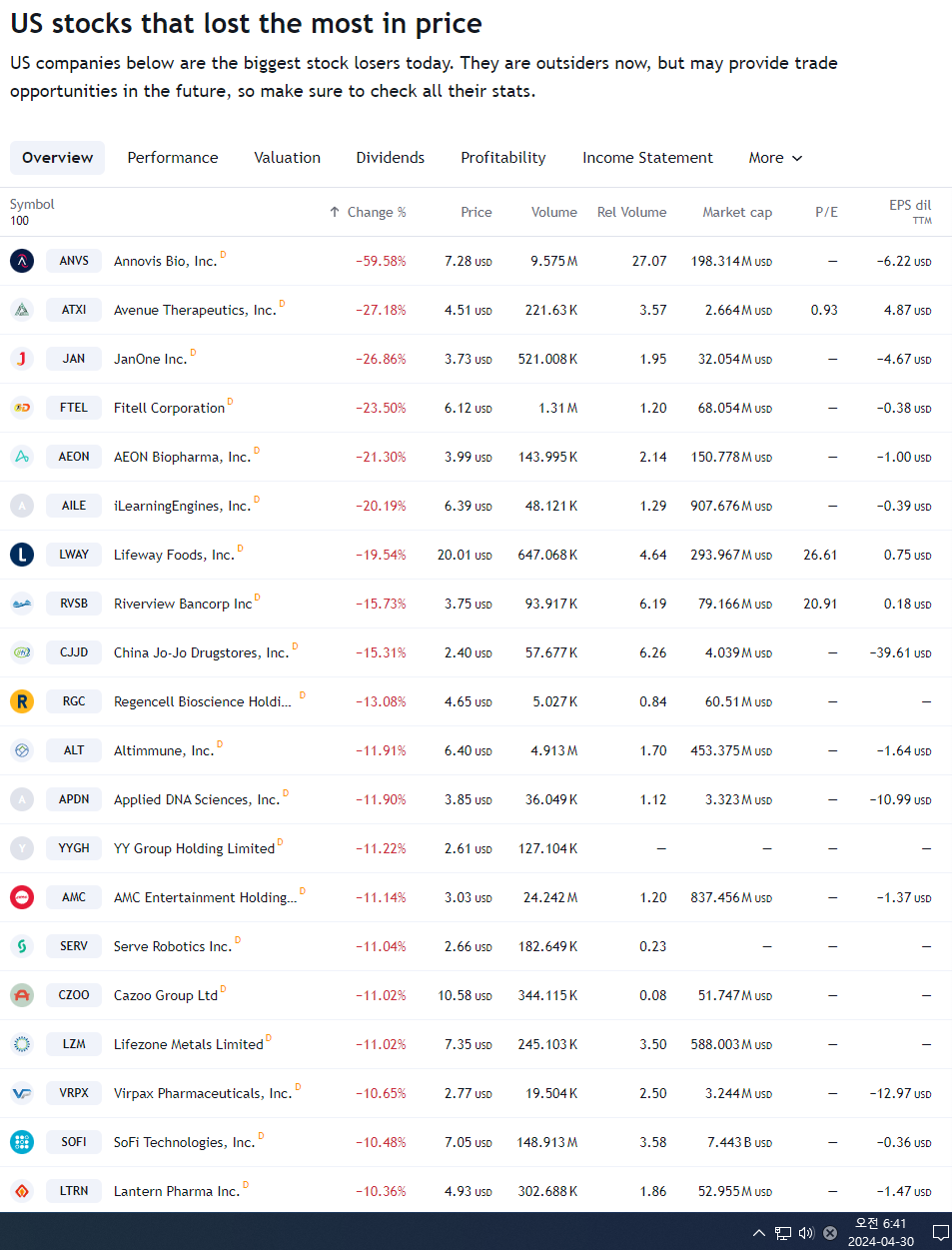The image size is (952, 1250).
Task: Open Riverview Bancorp Inc name link
Action: tap(183, 604)
